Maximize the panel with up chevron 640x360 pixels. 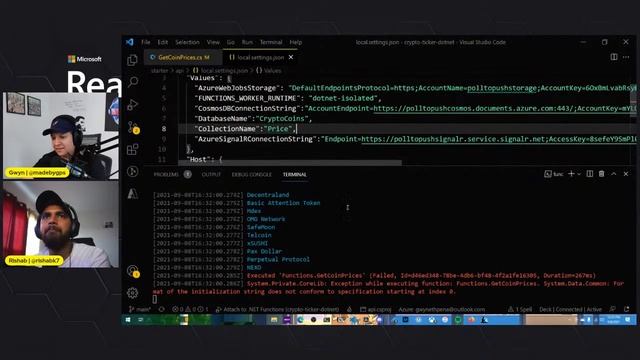pyautogui.click(x=613, y=174)
